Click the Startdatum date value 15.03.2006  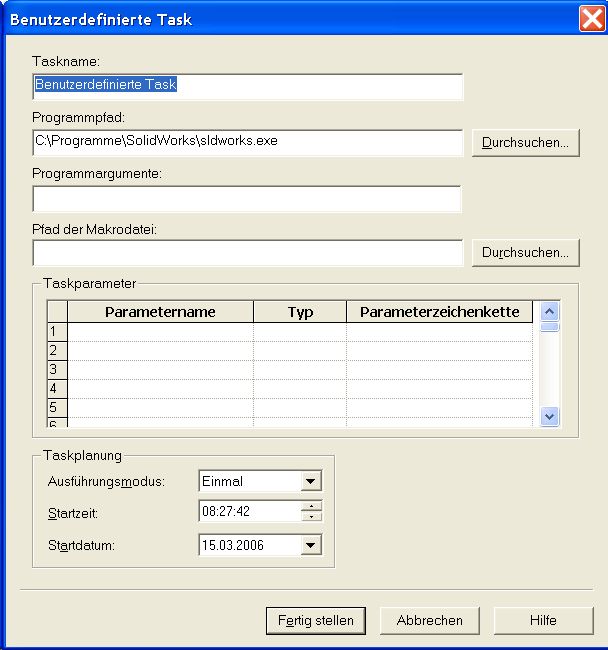pos(233,545)
